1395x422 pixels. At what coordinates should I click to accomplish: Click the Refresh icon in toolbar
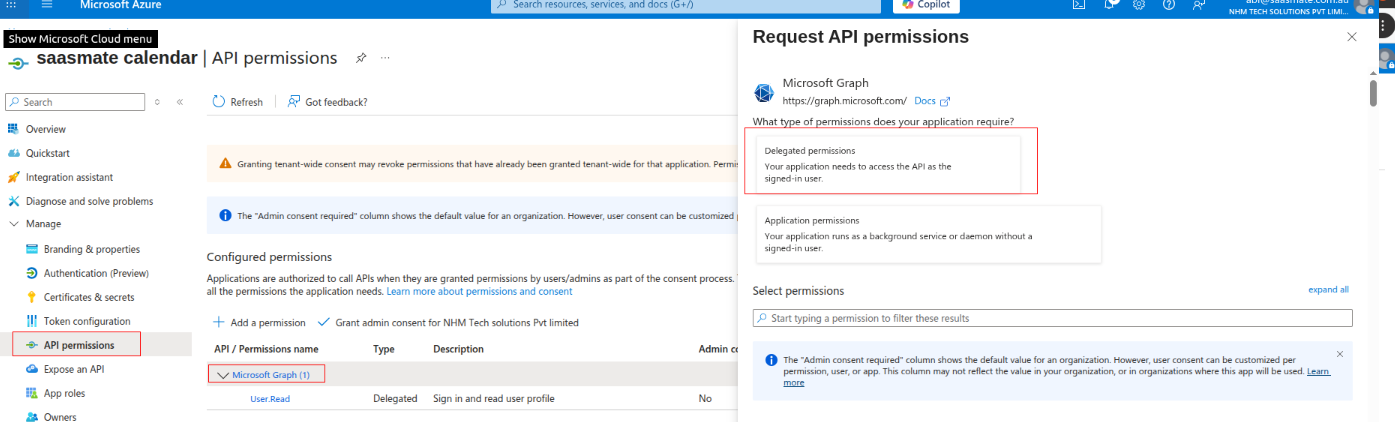[x=219, y=102]
